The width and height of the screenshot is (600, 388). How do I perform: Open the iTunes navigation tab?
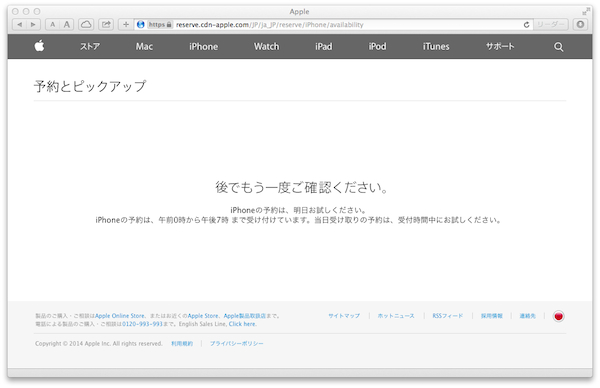pyautogui.click(x=436, y=47)
